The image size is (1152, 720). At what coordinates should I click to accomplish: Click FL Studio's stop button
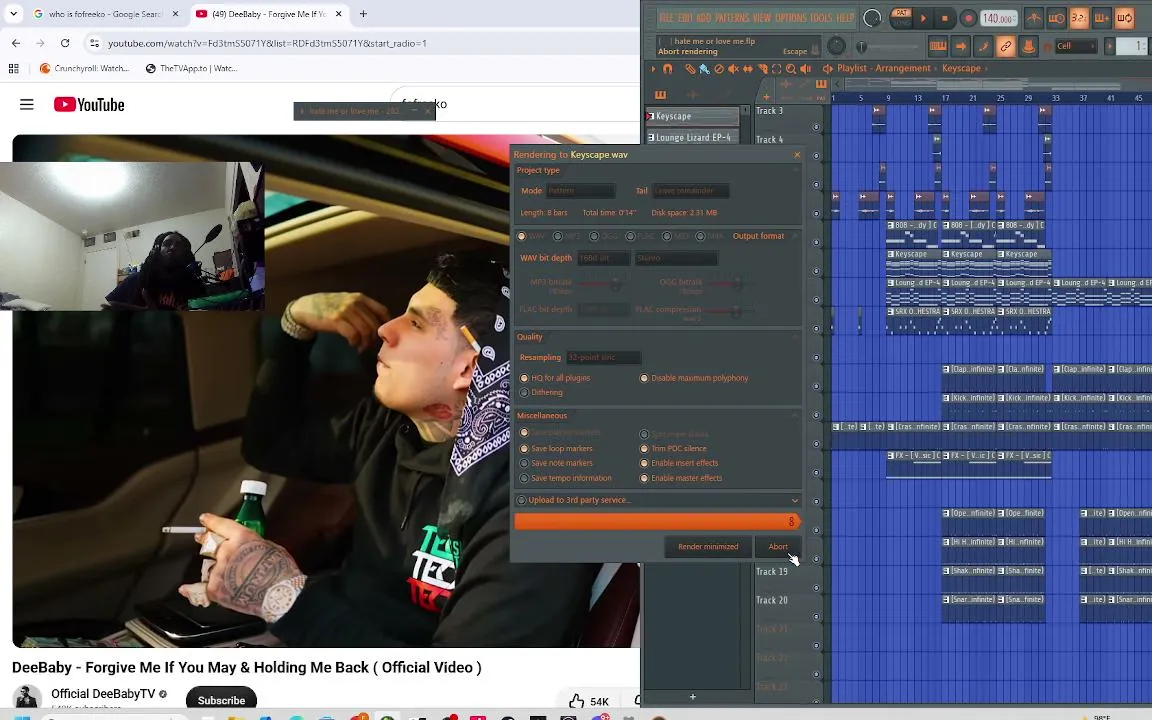[946, 18]
